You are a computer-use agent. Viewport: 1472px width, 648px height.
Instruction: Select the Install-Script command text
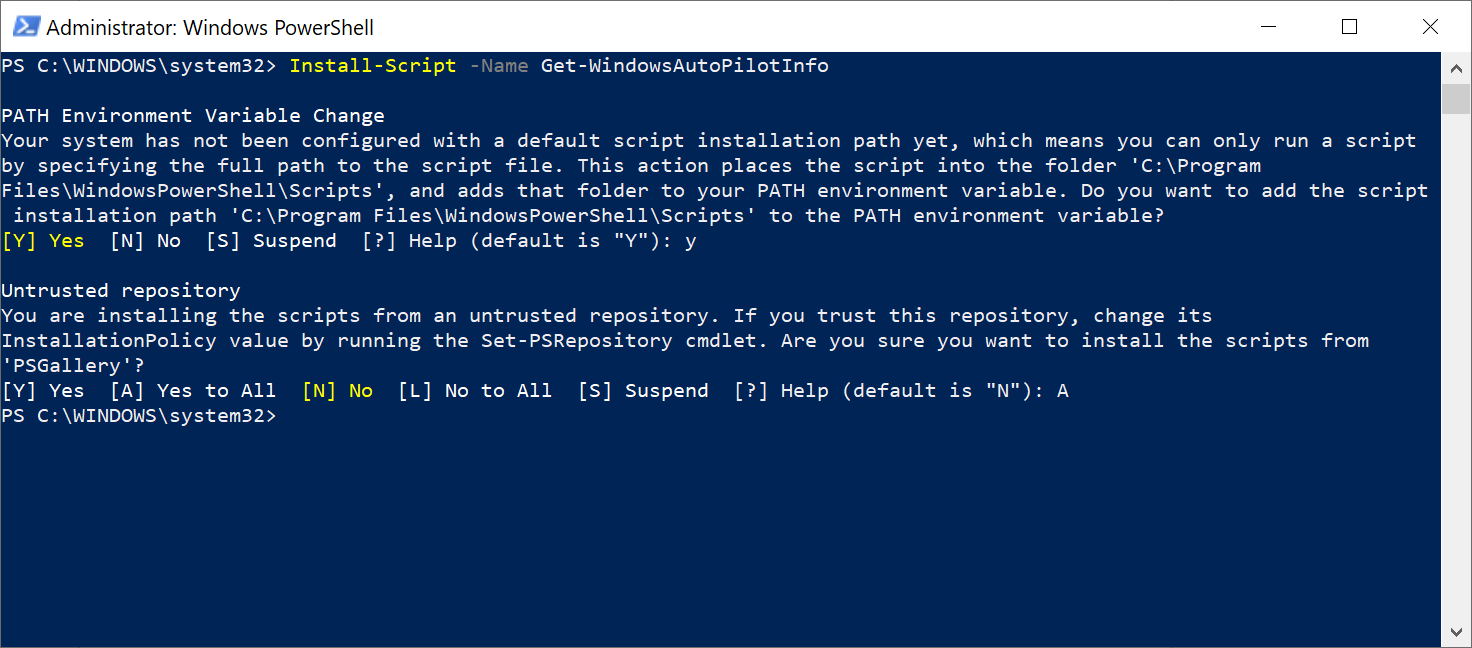point(372,65)
